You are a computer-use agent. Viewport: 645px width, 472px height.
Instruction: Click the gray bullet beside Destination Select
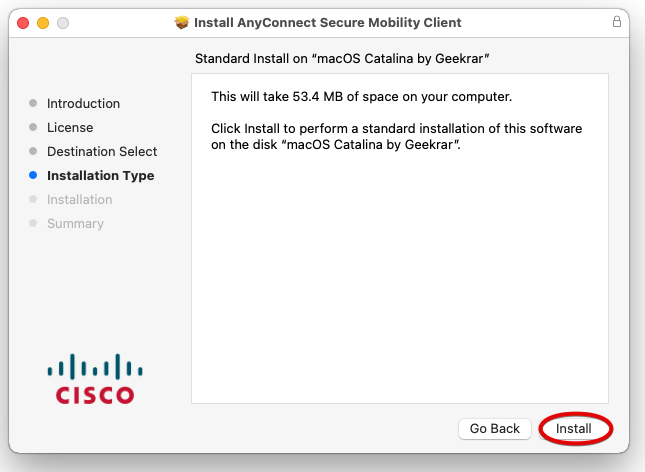click(x=33, y=152)
